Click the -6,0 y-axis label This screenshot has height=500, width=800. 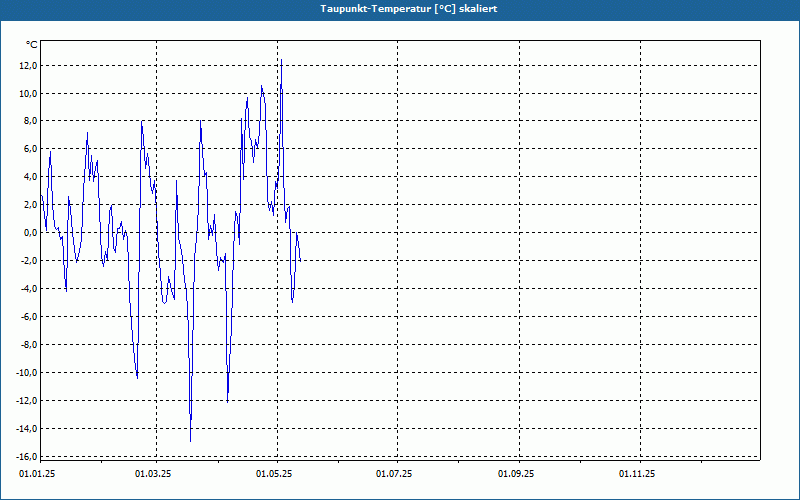pos(29,316)
